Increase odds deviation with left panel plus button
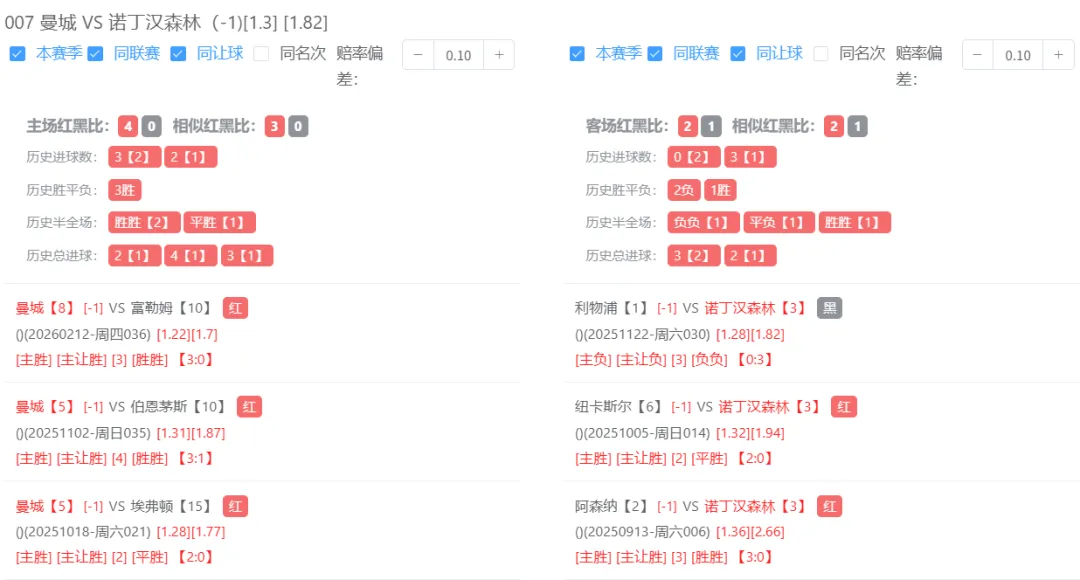1080x580 pixels. [499, 55]
